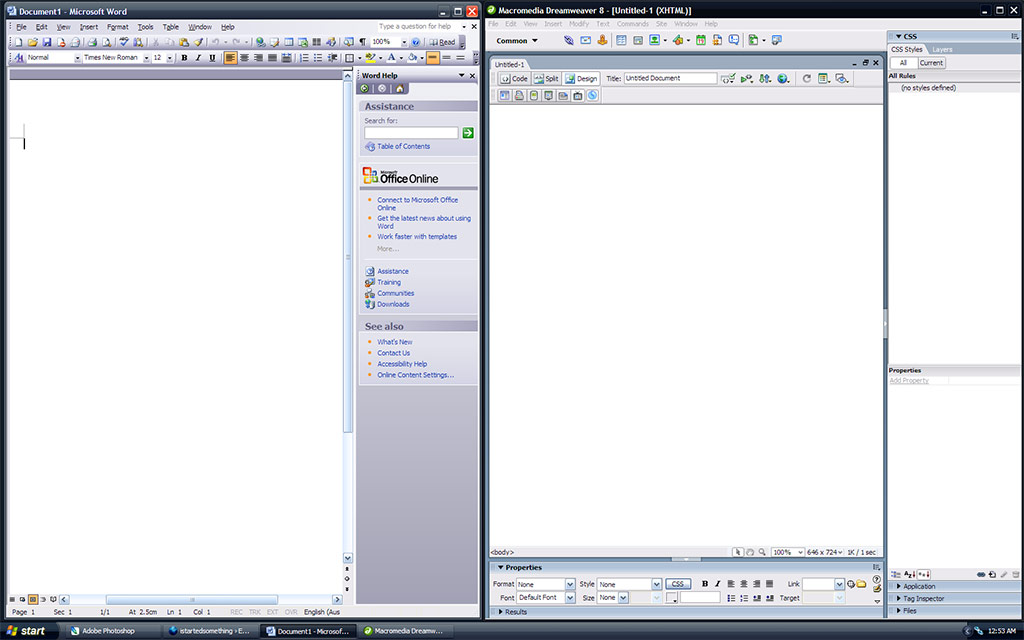
Task: Click green Start Searching arrow in Word Help
Action: tap(468, 133)
